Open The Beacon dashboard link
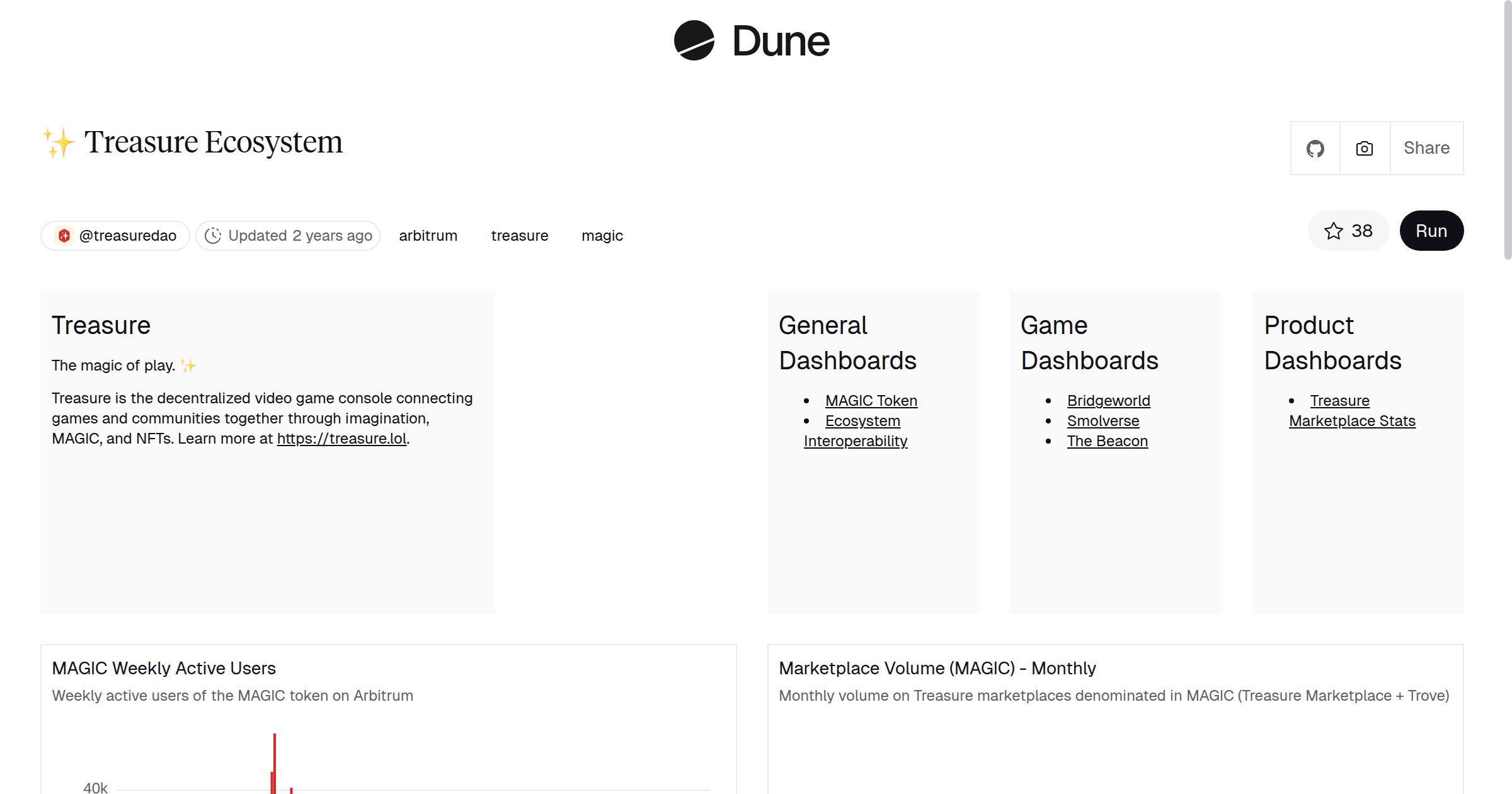Screen dimensions: 1512x794 1107,441
